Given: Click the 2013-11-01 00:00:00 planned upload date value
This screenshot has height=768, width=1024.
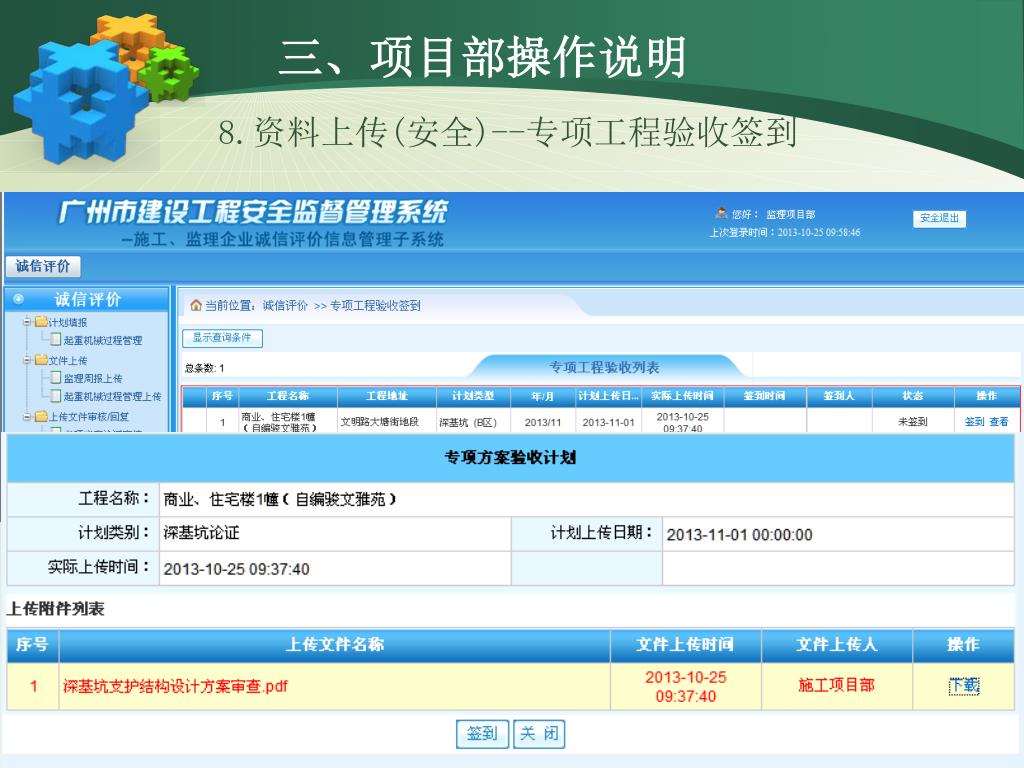Looking at the screenshot, I should (739, 535).
